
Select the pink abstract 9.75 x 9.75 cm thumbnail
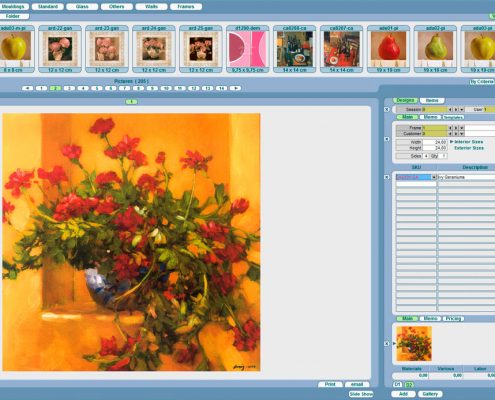[248, 49]
